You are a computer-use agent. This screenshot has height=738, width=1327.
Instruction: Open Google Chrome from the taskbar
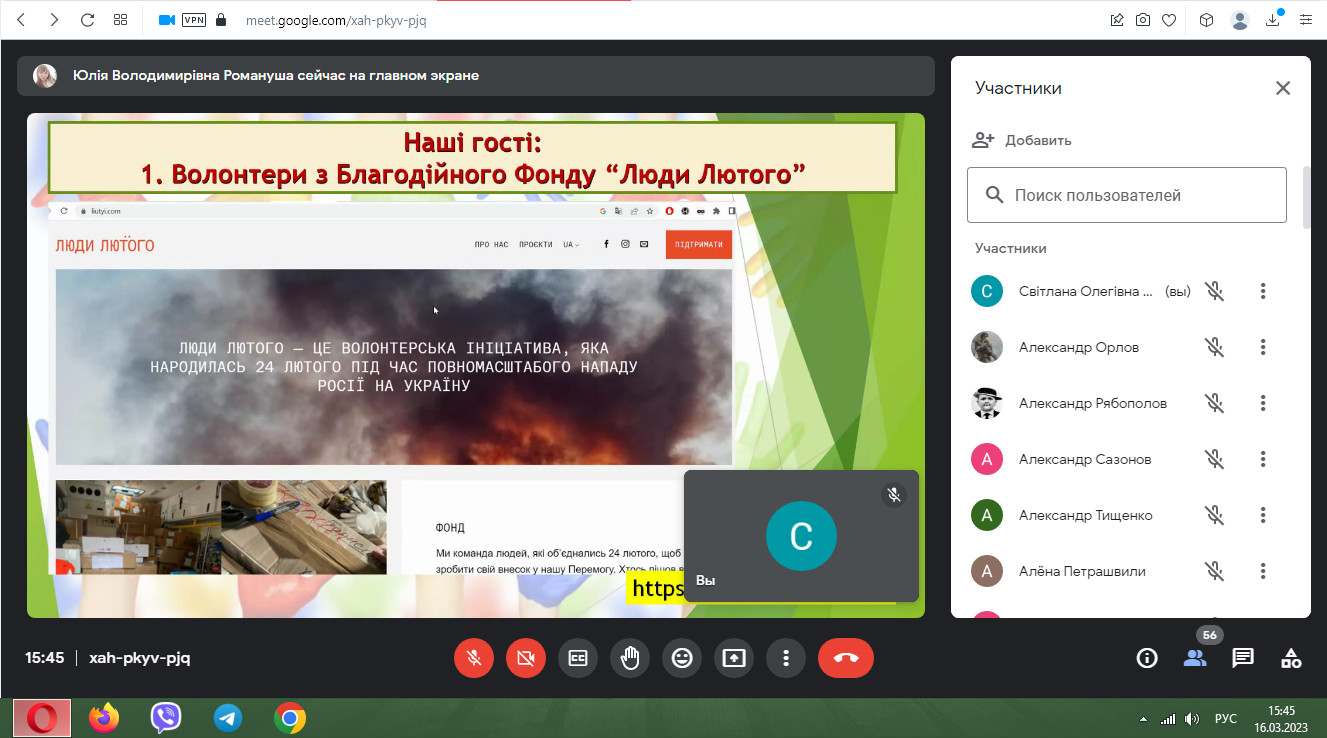tap(290, 718)
